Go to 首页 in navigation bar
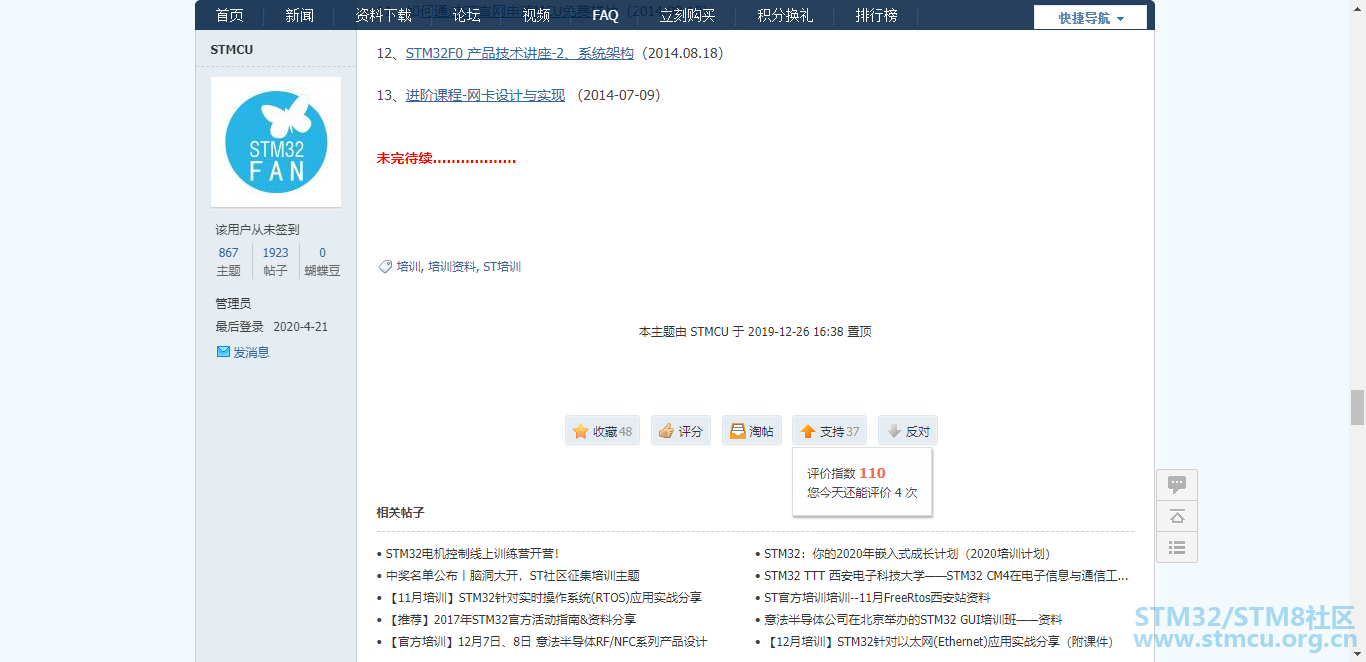Screen dimensions: 1366x662 (229, 15)
